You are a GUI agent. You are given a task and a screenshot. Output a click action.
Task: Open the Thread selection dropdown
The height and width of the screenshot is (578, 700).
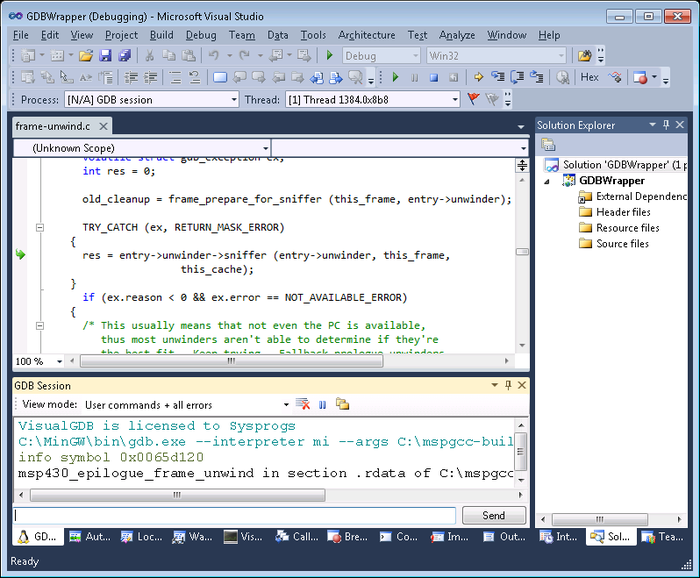[455, 100]
